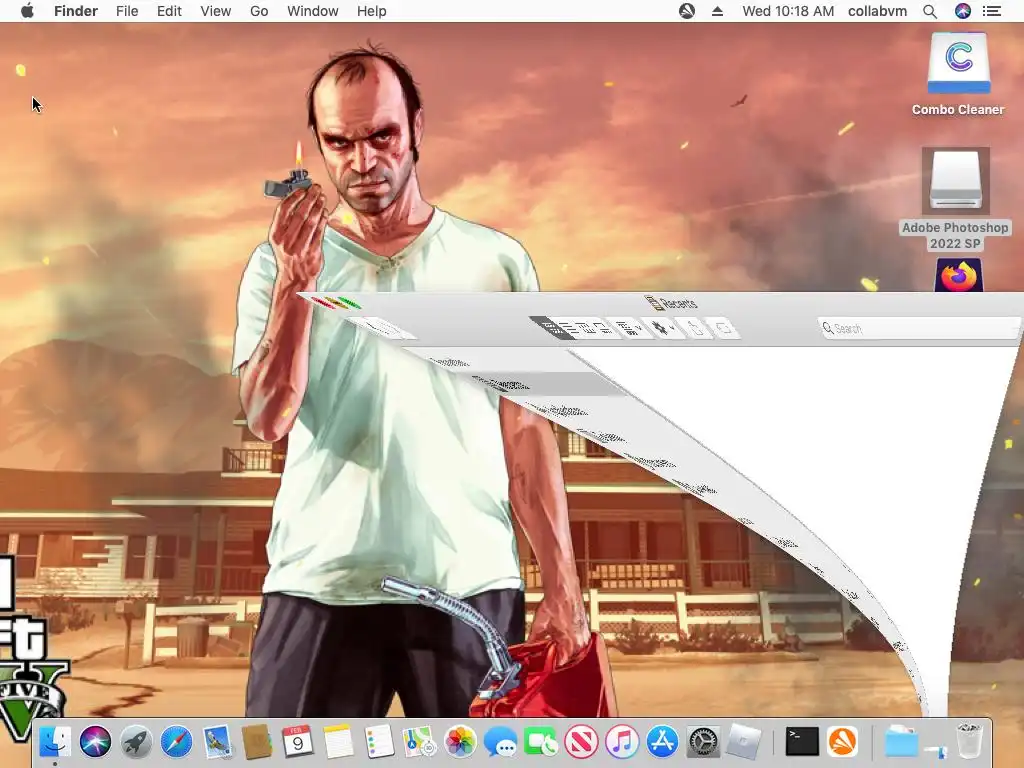Click the Siri icon in menu bar
The height and width of the screenshot is (768, 1024).
963,10
